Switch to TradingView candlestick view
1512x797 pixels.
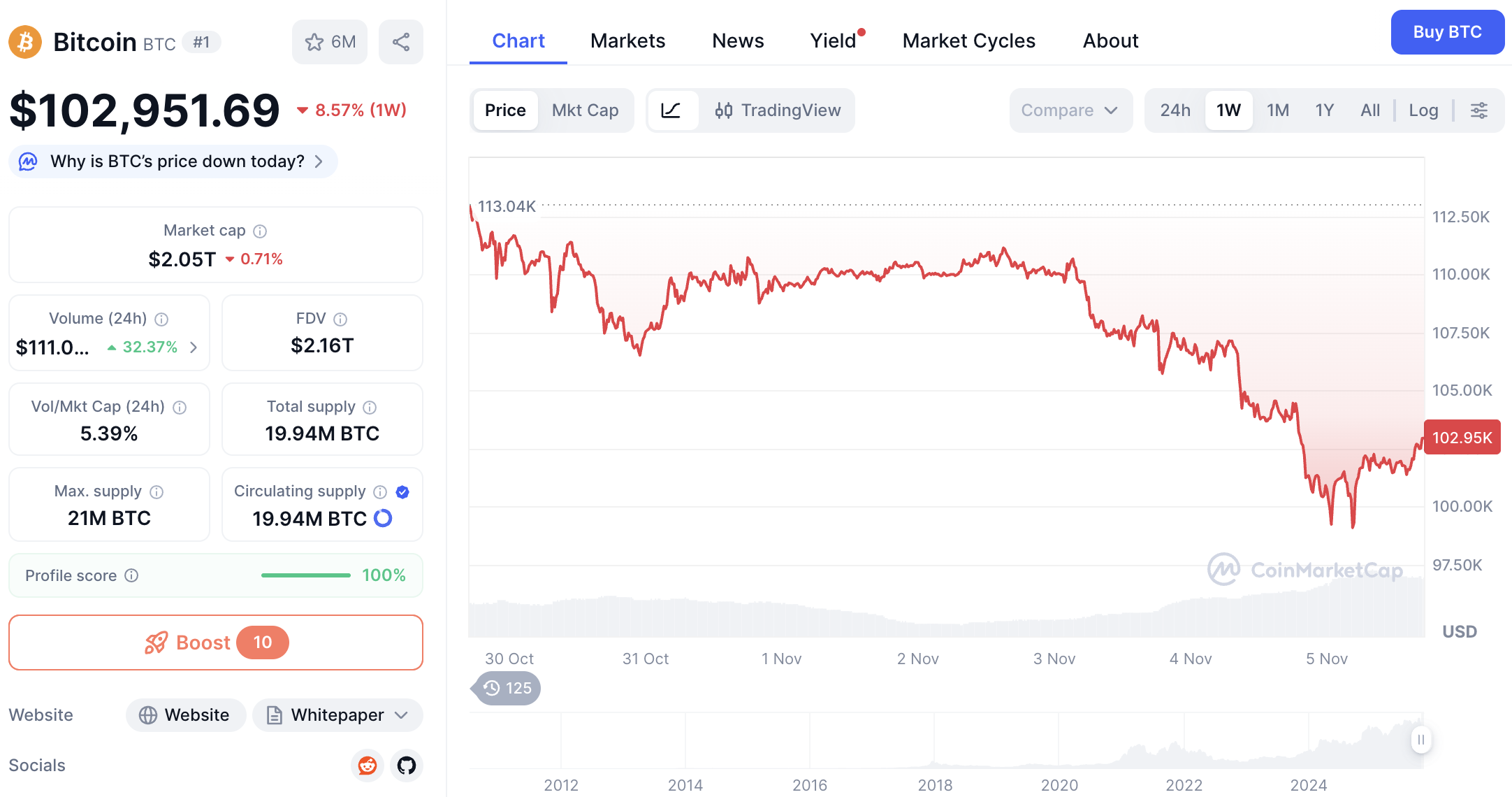point(777,110)
